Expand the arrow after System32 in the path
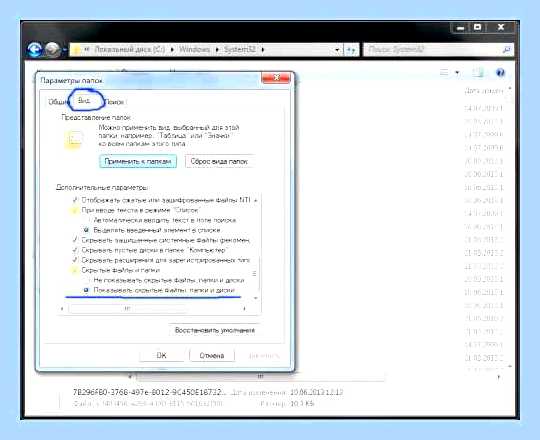 pyautogui.click(x=262, y=50)
